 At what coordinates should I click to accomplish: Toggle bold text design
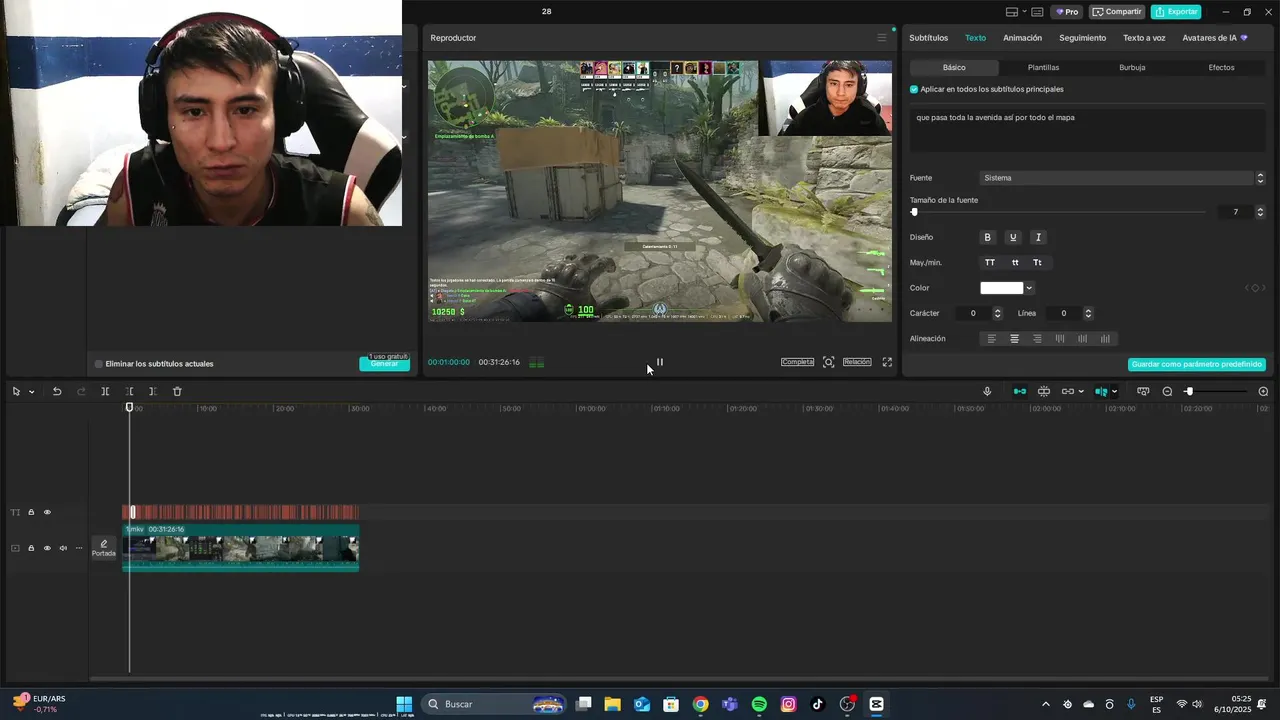tap(988, 238)
